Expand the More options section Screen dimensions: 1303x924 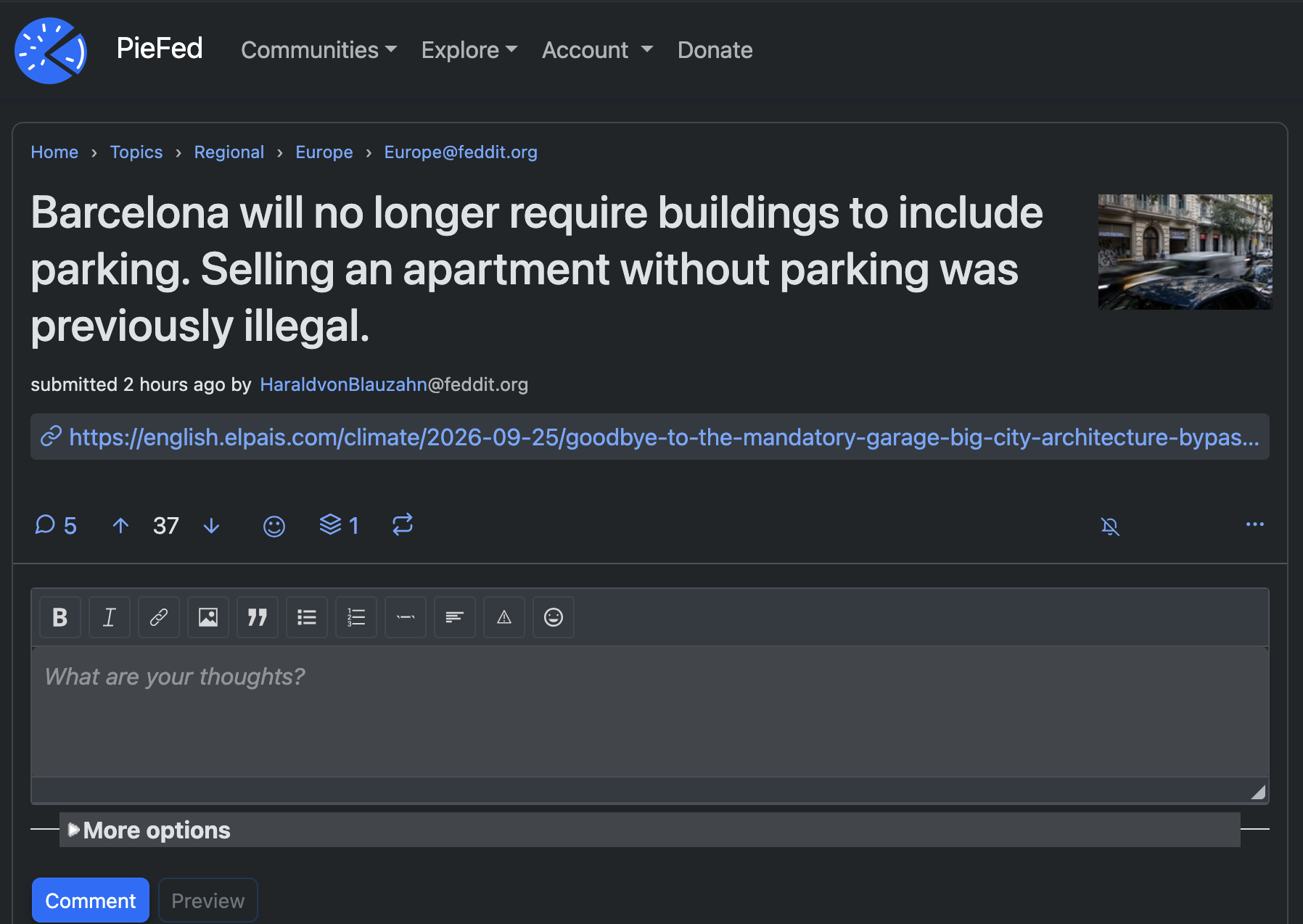click(x=650, y=830)
